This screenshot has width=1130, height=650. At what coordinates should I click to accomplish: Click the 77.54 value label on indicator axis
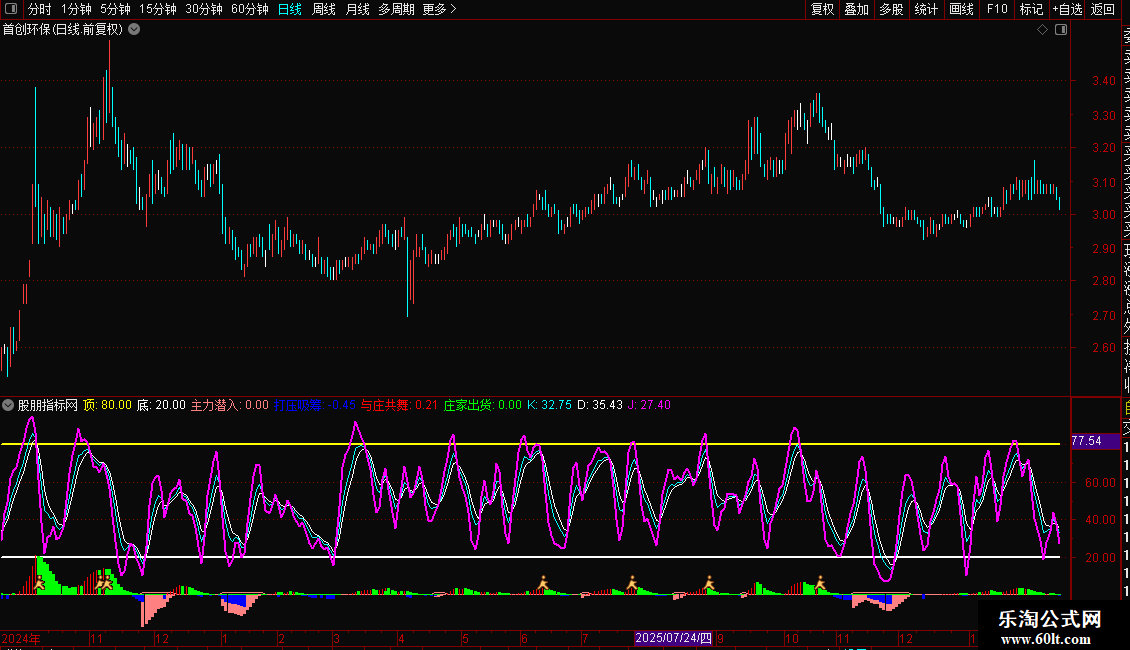tap(1087, 441)
